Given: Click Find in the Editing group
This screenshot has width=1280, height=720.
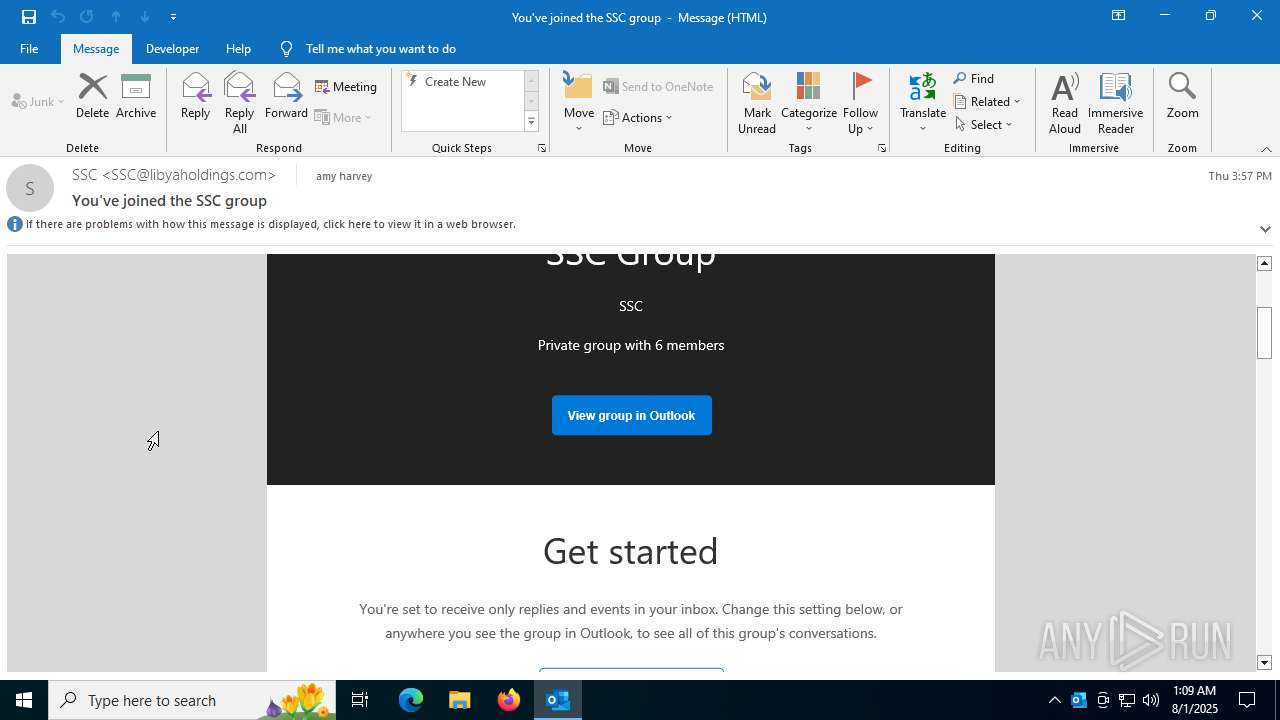Looking at the screenshot, I should 974,79.
